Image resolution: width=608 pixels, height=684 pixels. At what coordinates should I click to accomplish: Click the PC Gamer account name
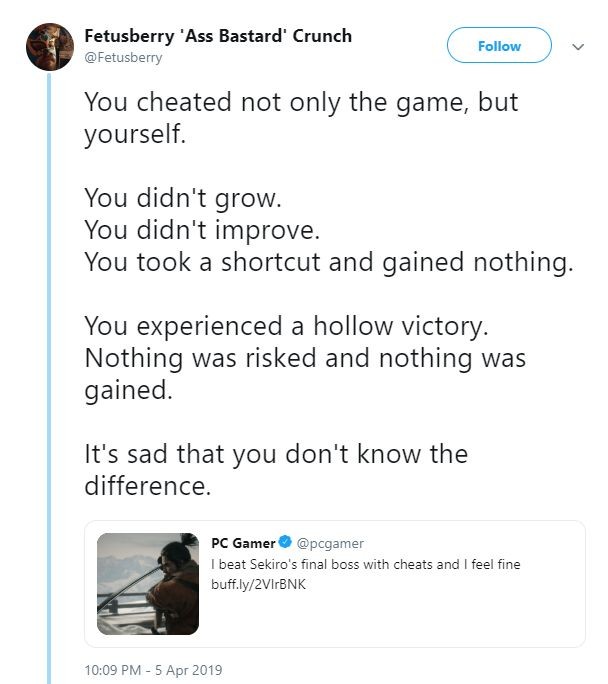pyautogui.click(x=243, y=543)
